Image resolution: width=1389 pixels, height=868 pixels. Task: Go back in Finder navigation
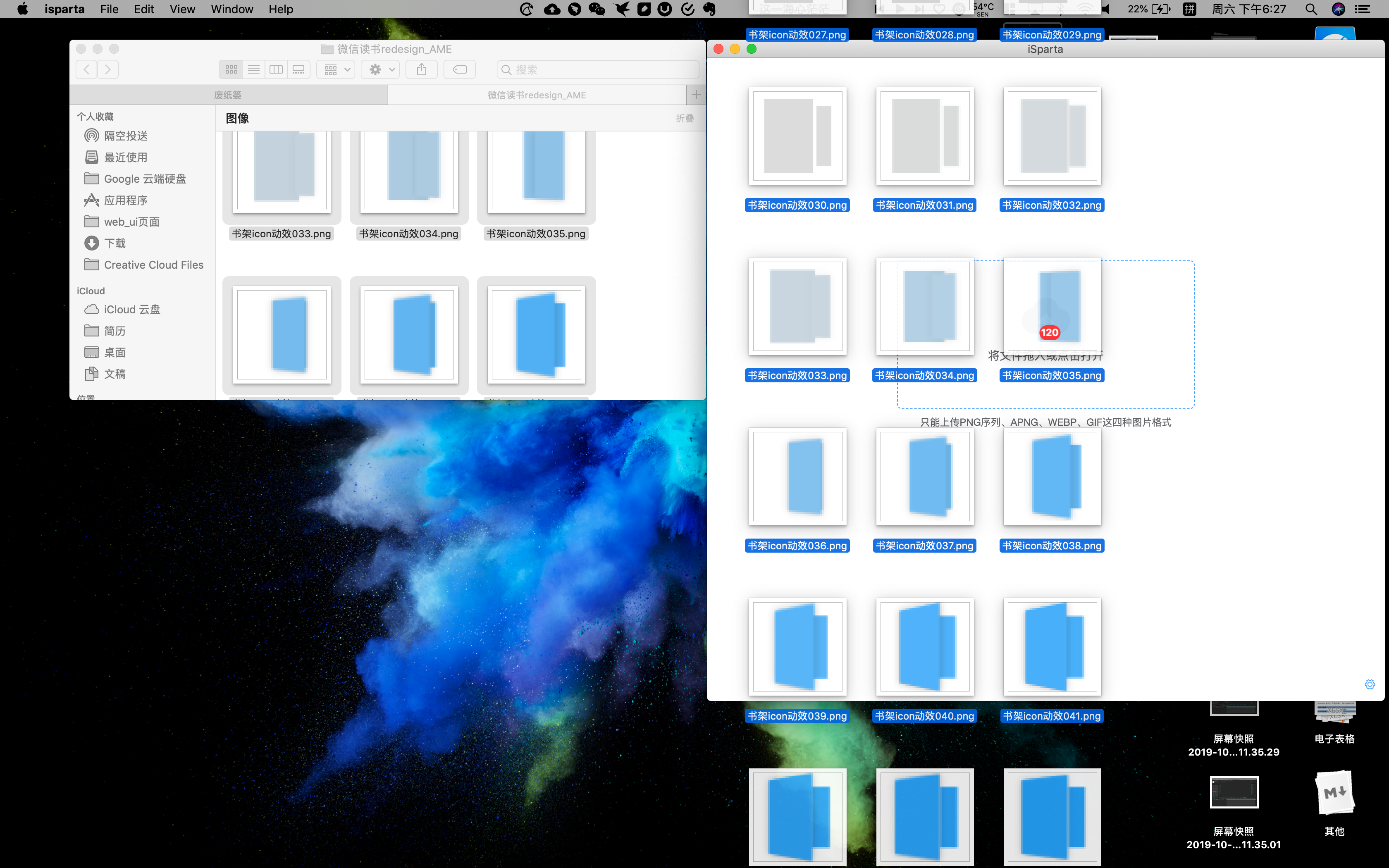[87, 69]
